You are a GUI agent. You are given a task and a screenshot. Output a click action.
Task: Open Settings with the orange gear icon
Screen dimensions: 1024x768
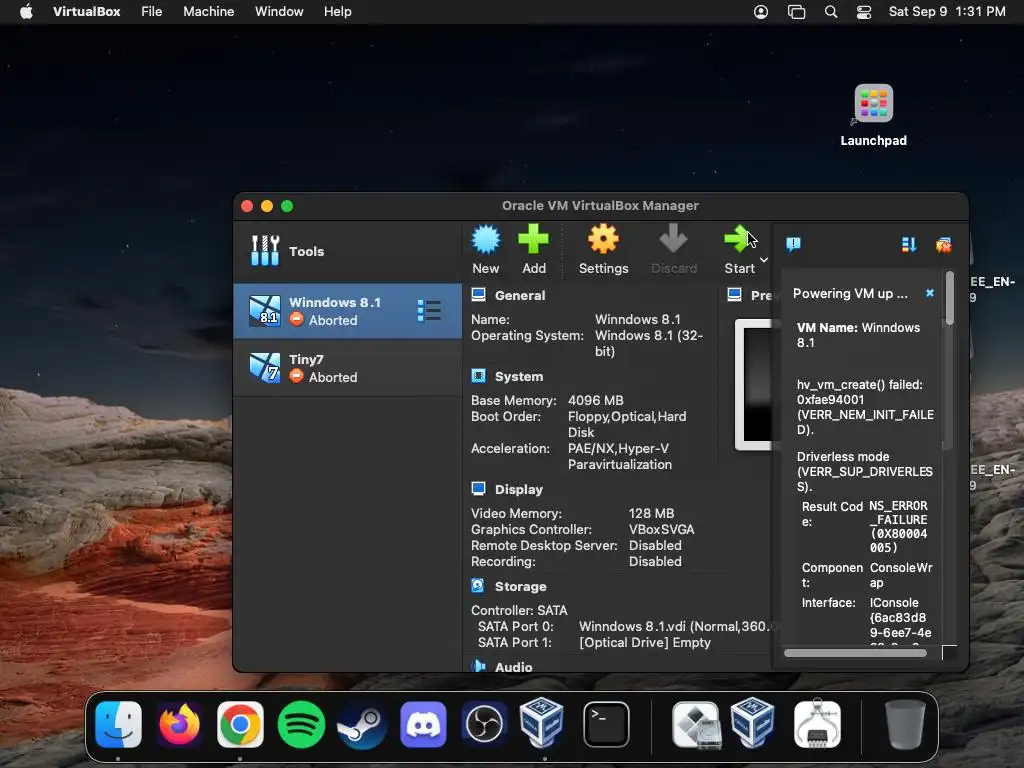coord(603,239)
